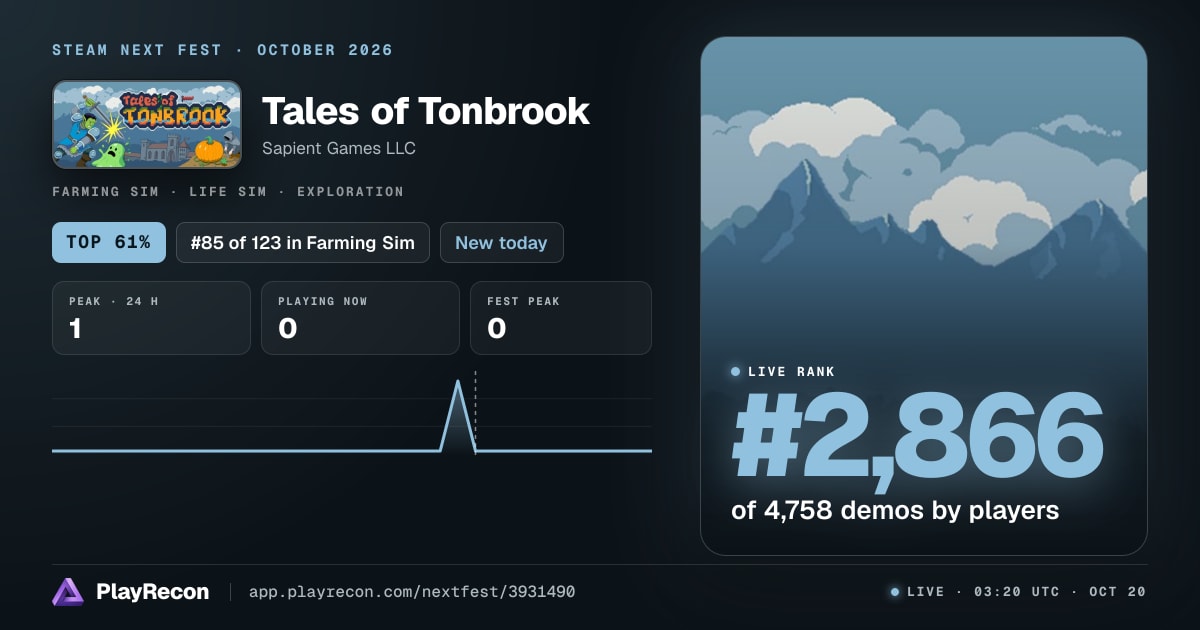The height and width of the screenshot is (630, 1200).
Task: Click the PlayRecon triangle logo icon
Action: pos(68,592)
